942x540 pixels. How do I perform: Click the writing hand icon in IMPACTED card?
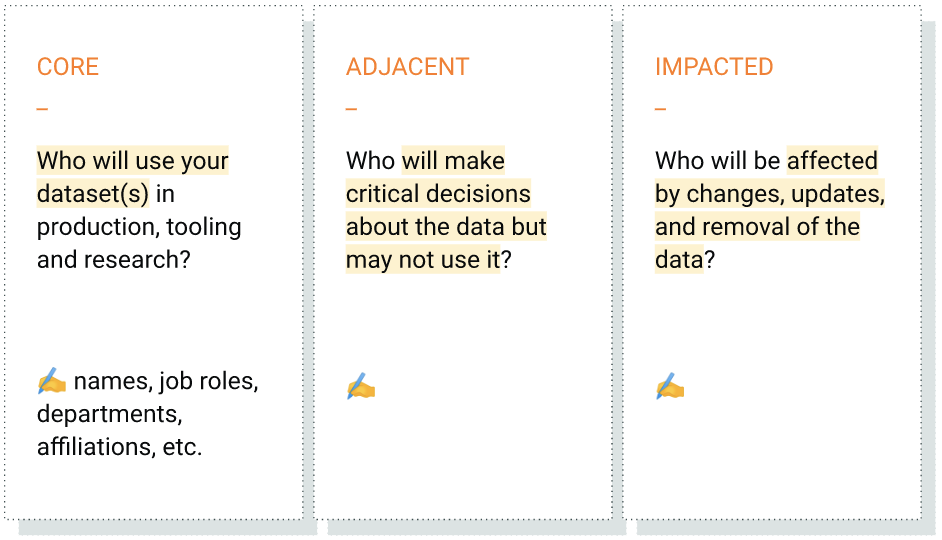tap(669, 387)
